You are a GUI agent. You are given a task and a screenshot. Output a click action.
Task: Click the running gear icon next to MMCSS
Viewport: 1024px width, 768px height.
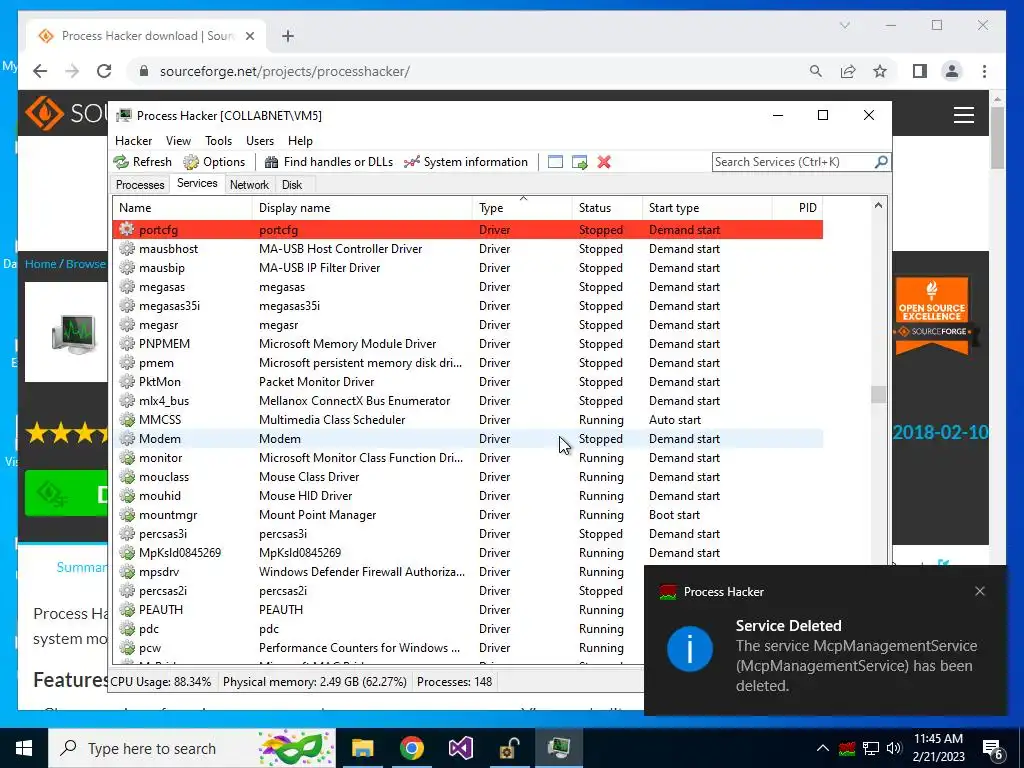tap(127, 419)
